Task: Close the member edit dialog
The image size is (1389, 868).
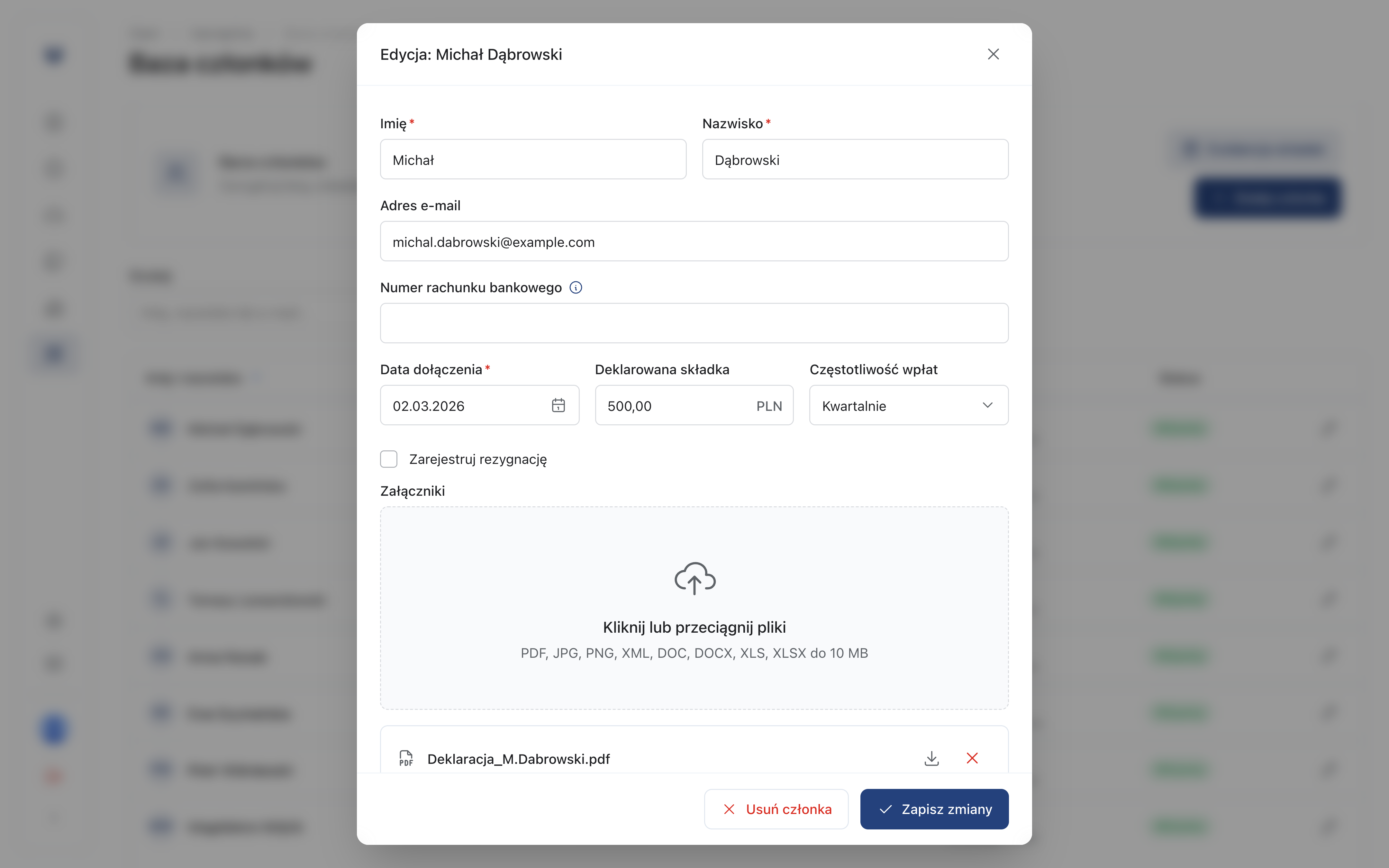Action: (993, 54)
